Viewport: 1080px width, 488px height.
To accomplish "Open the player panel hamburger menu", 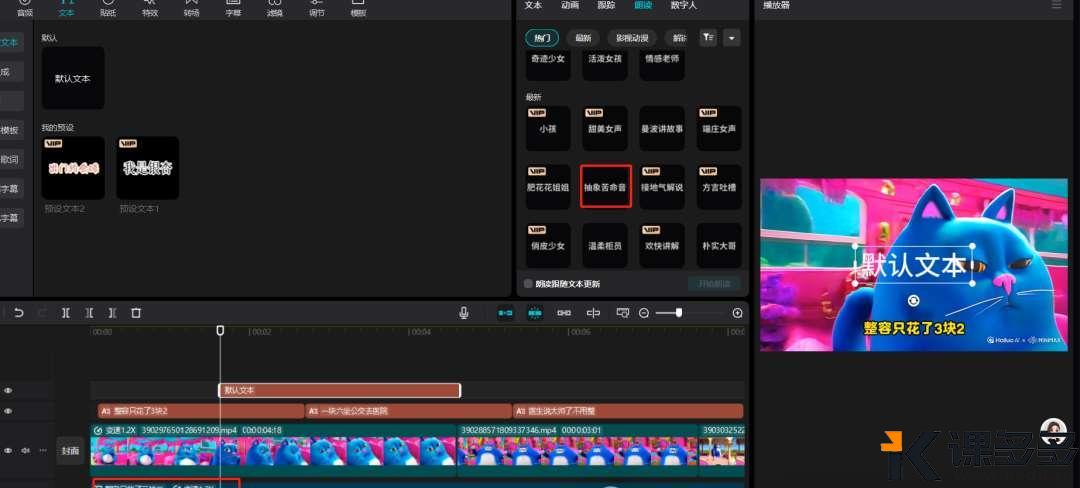I will click(1057, 5).
